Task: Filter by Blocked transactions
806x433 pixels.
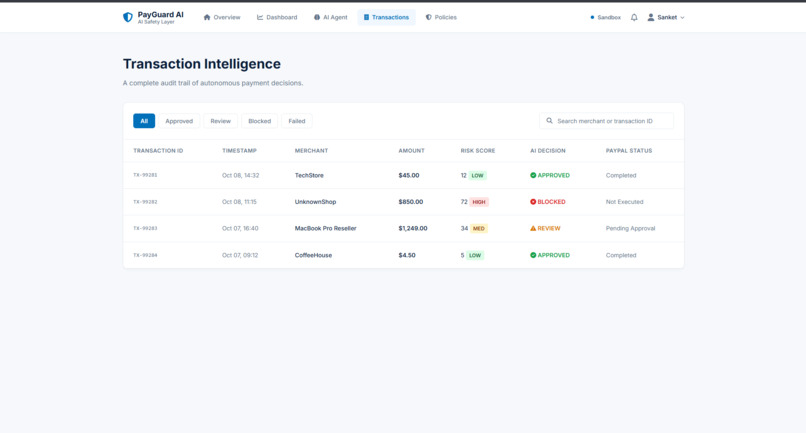Action: (x=260, y=121)
